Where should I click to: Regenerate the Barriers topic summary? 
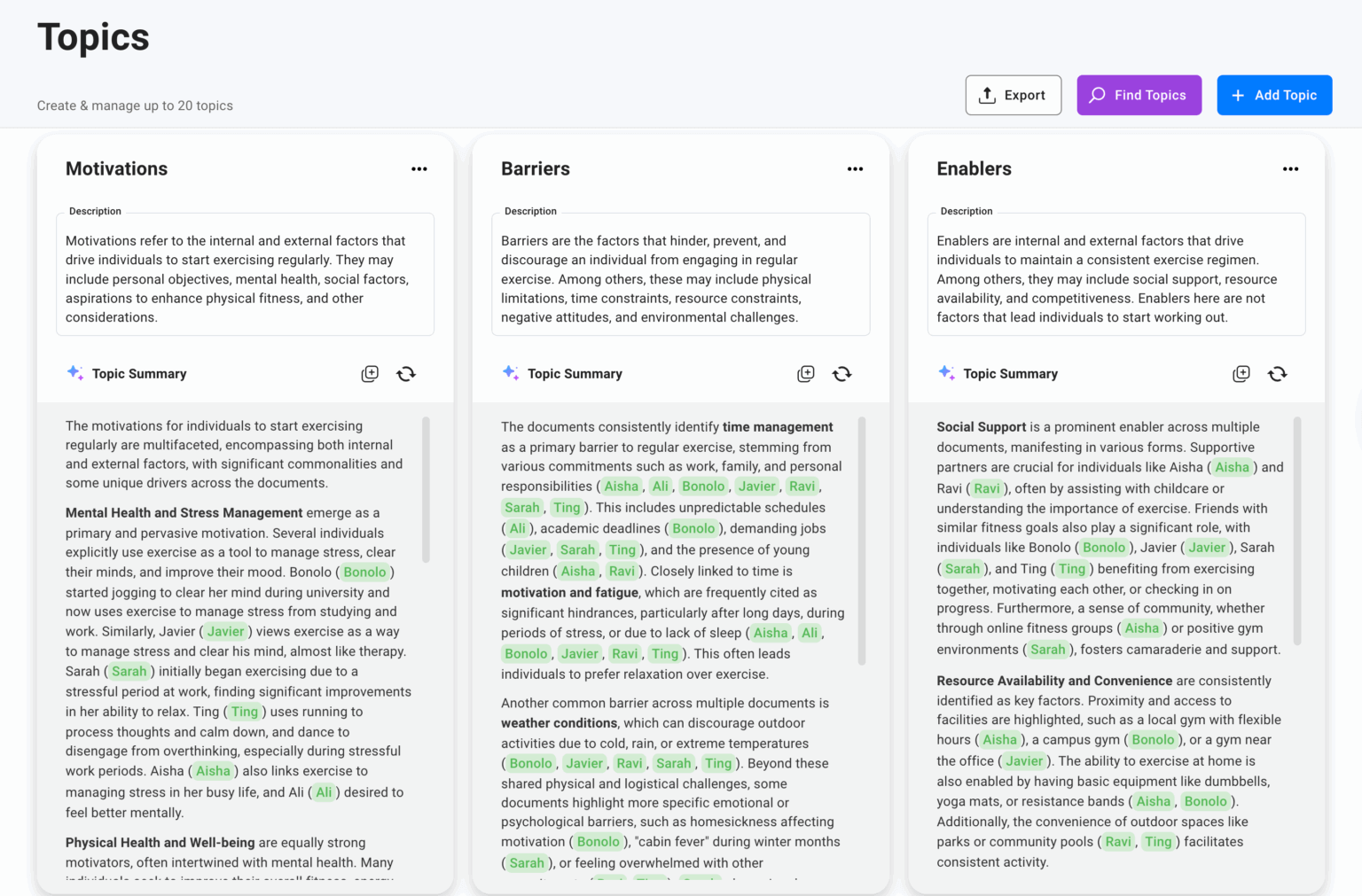click(x=841, y=374)
